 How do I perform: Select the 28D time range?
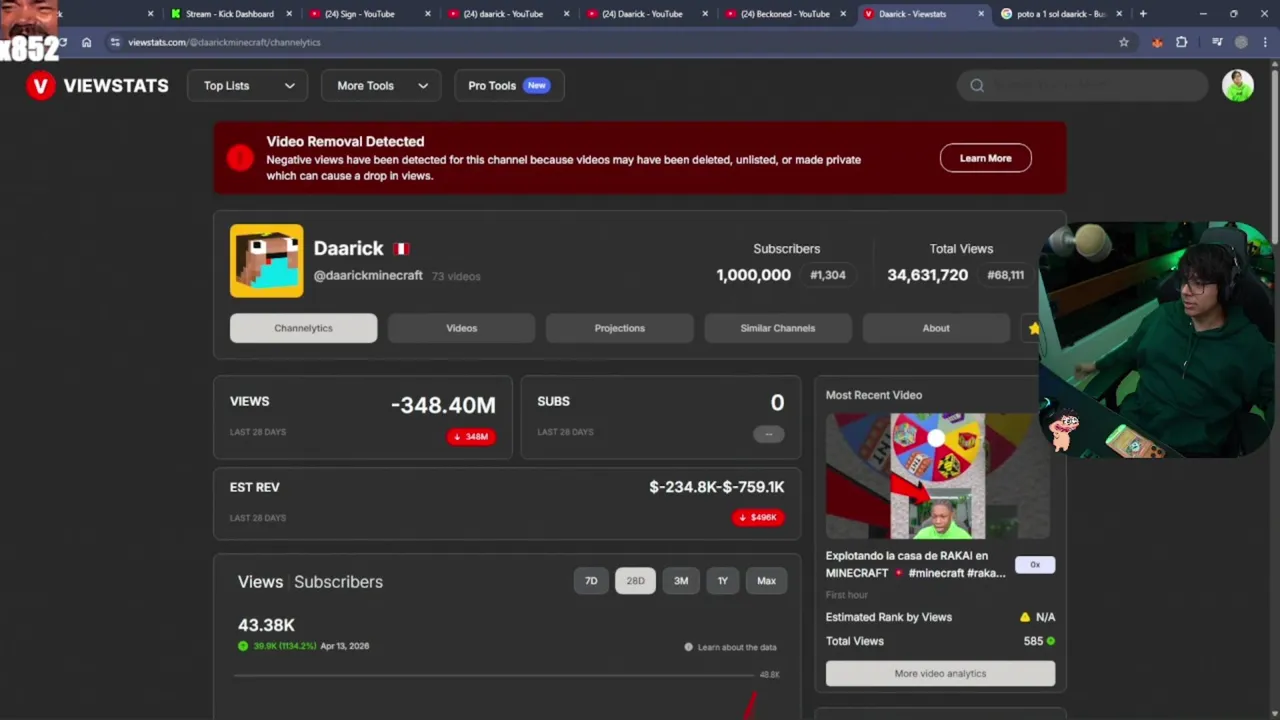pyautogui.click(x=635, y=581)
